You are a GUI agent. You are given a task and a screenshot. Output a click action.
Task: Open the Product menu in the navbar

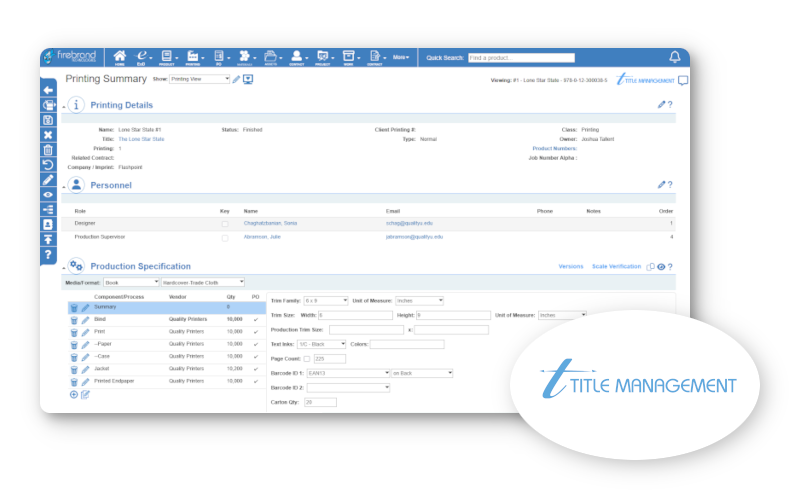[168, 58]
